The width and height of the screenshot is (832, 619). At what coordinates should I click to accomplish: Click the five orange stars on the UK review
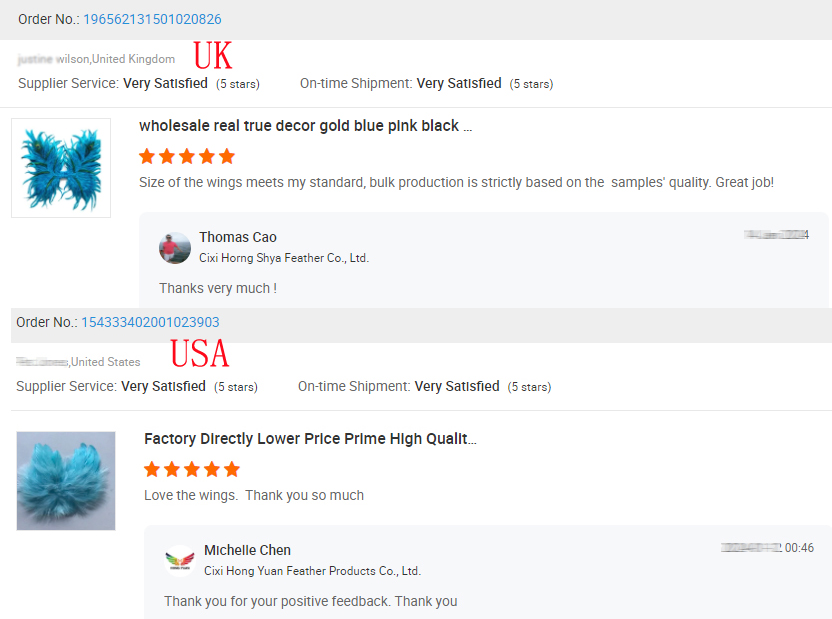point(187,156)
